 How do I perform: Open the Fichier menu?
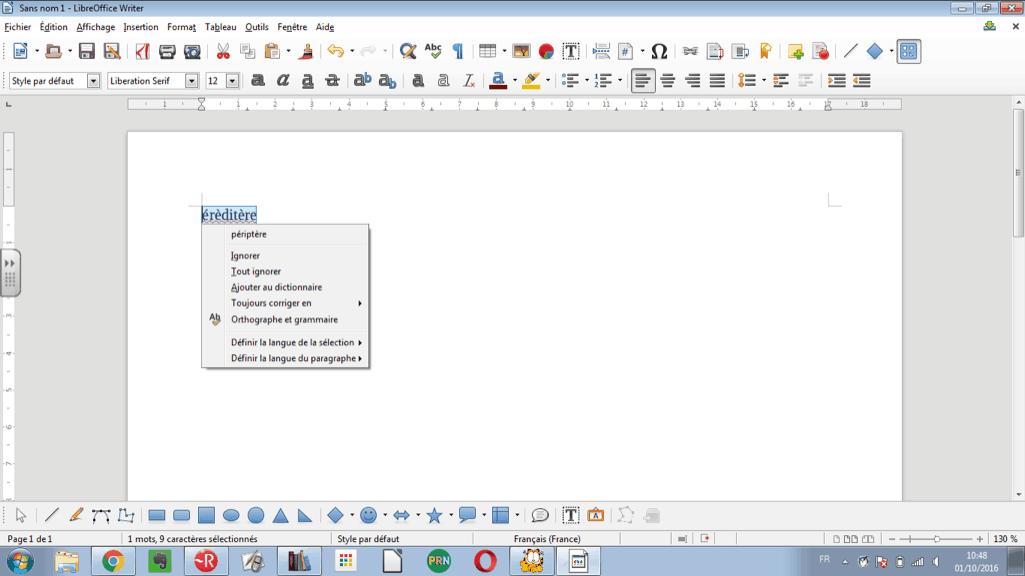point(18,27)
